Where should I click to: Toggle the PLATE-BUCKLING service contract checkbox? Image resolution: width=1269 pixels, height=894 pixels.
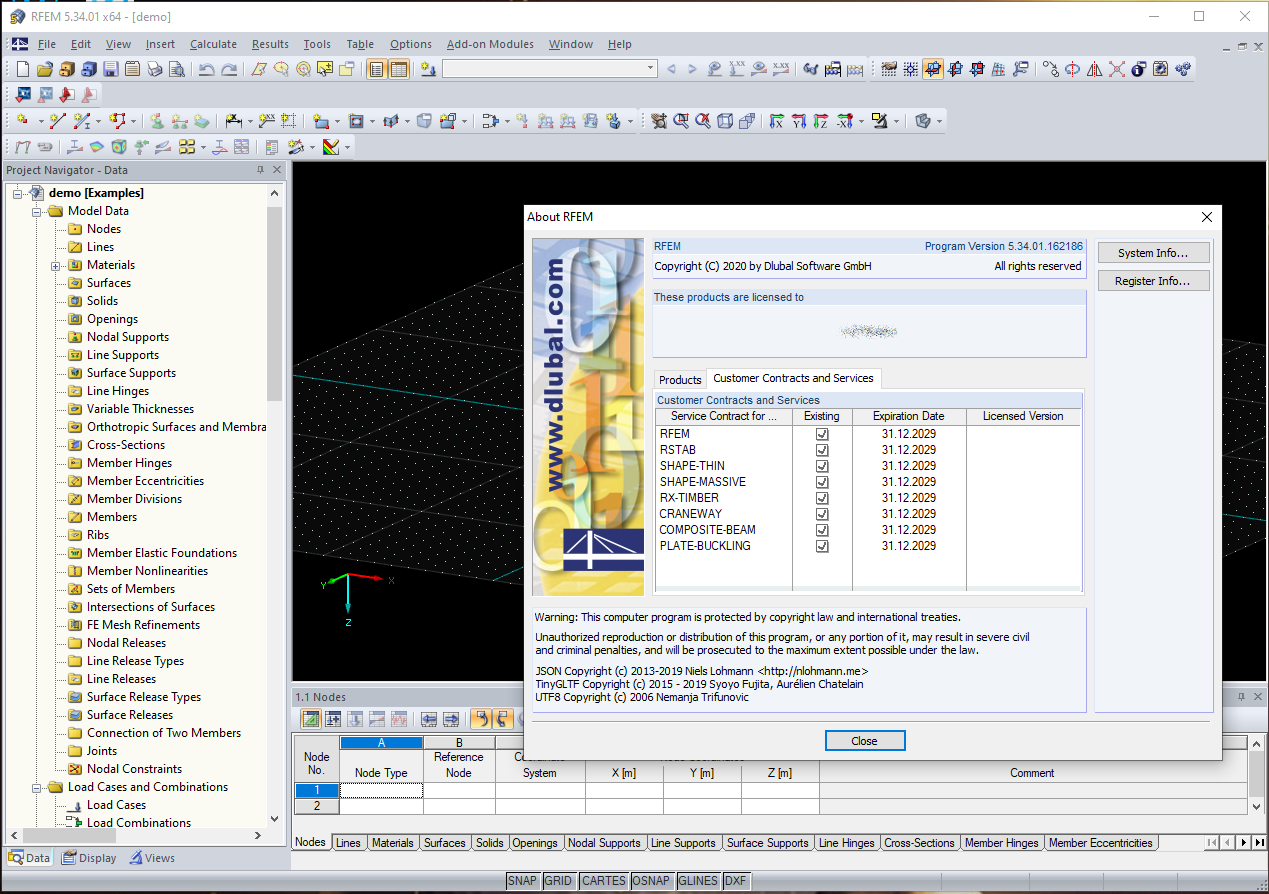click(822, 546)
